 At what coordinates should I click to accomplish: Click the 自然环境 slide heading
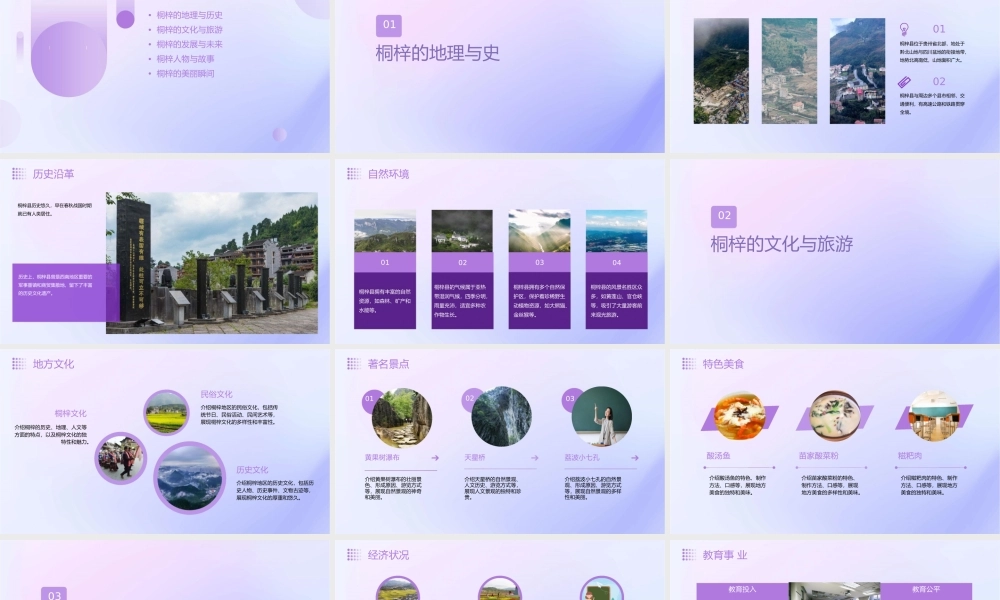pyautogui.click(x=388, y=174)
